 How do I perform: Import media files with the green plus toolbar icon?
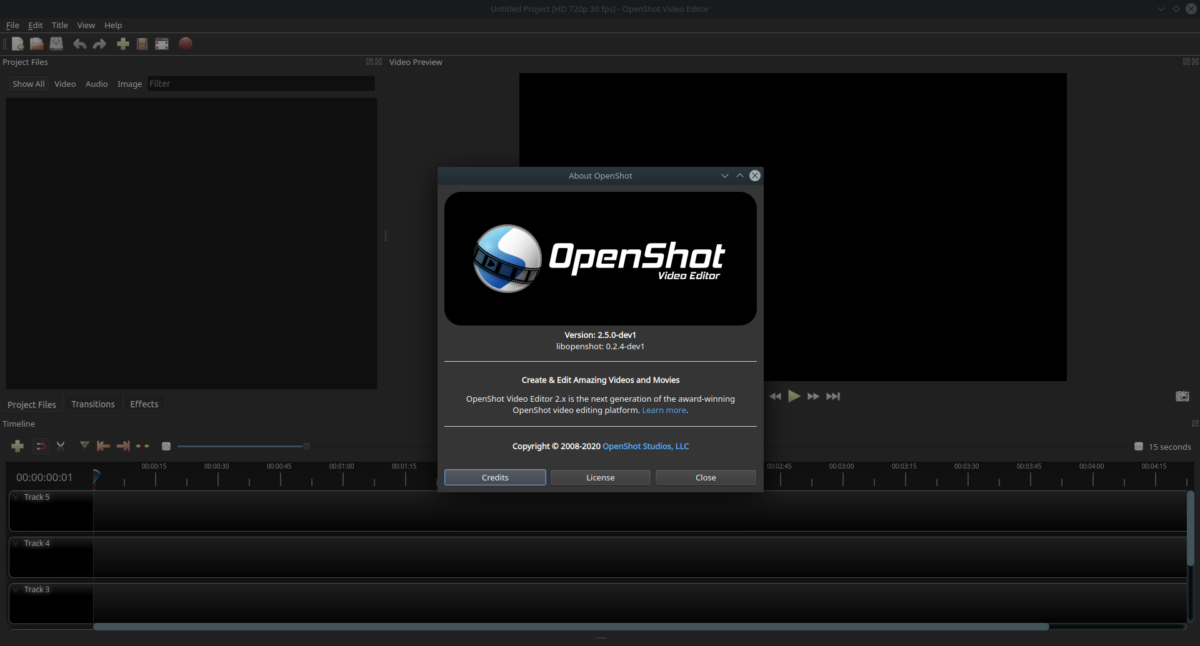click(121, 43)
